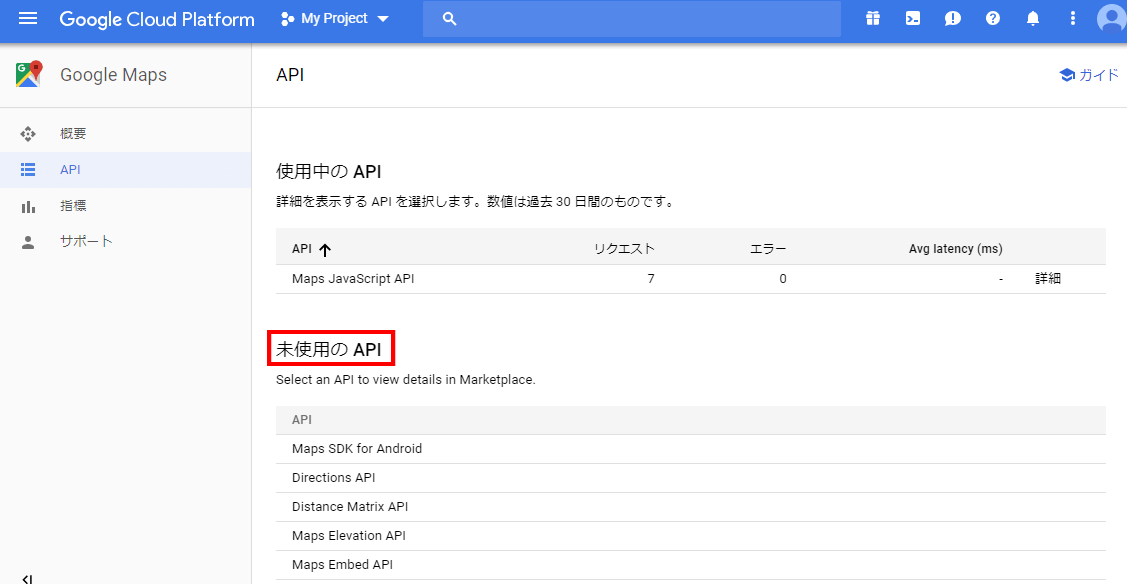Open the three-dot settings menu
This screenshot has height=584, width=1127.
(x=1072, y=19)
